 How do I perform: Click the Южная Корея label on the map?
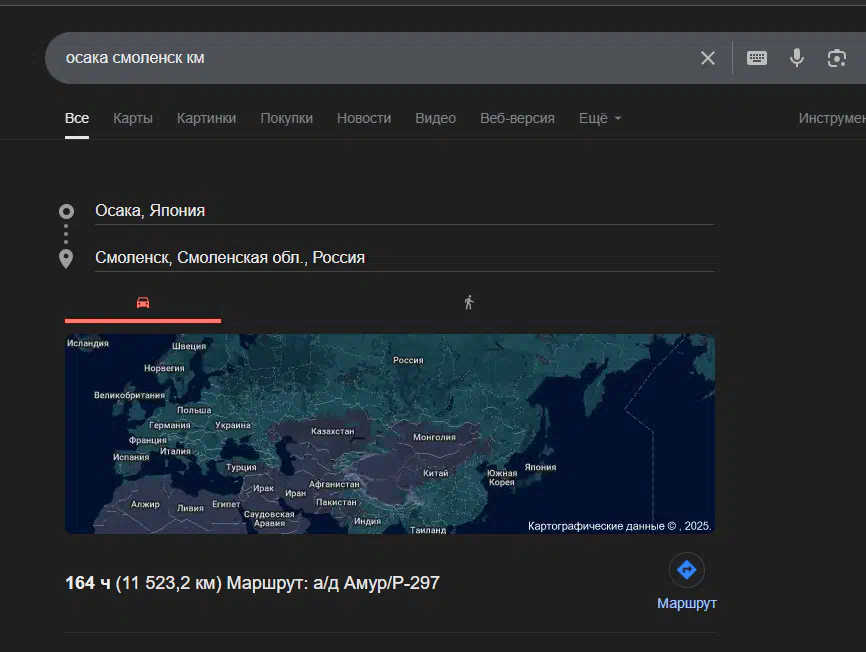pos(501,478)
